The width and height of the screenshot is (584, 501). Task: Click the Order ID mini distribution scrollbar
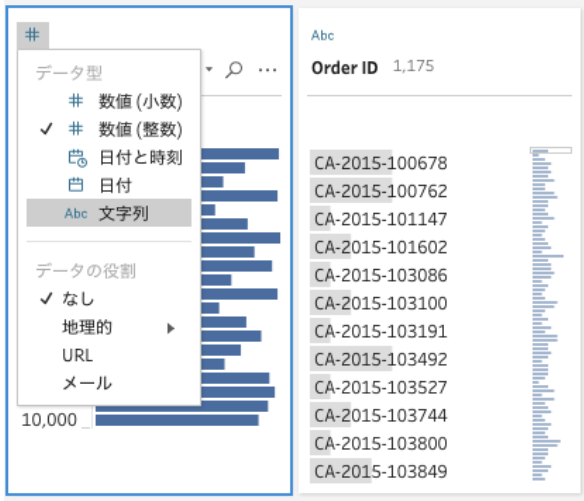coord(551,150)
